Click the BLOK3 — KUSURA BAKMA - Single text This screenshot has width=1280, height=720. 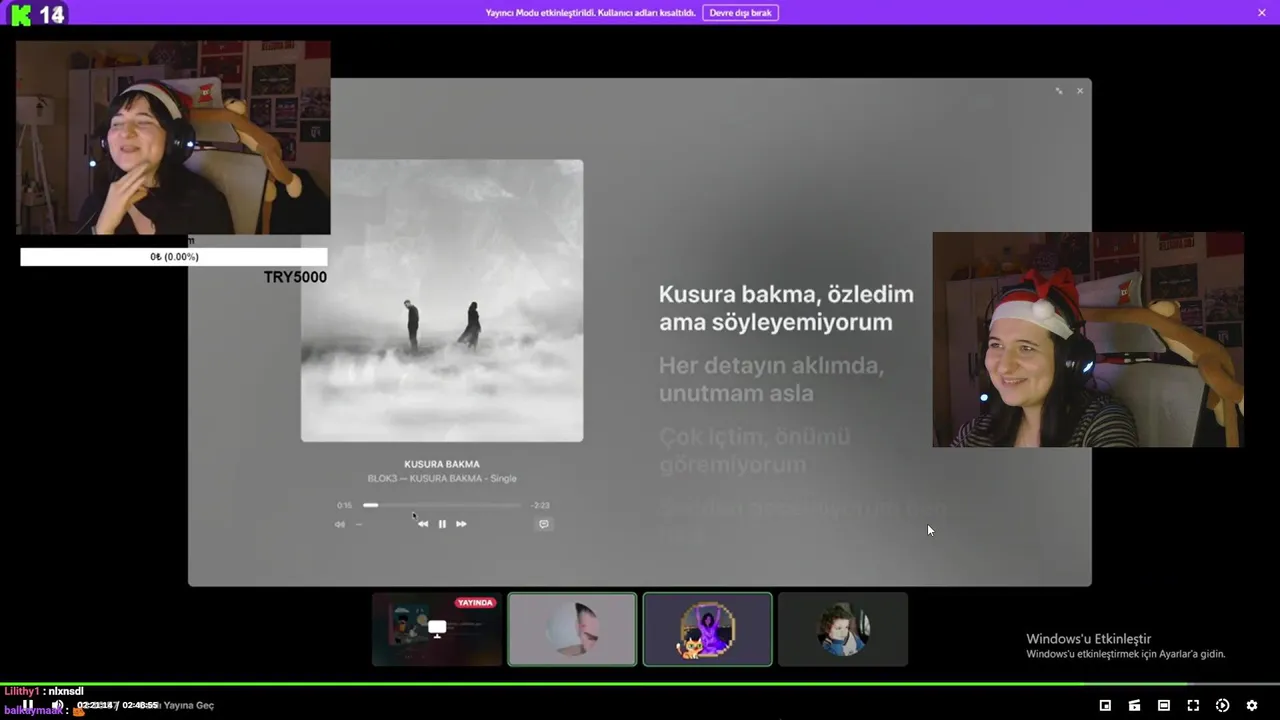coord(442,478)
